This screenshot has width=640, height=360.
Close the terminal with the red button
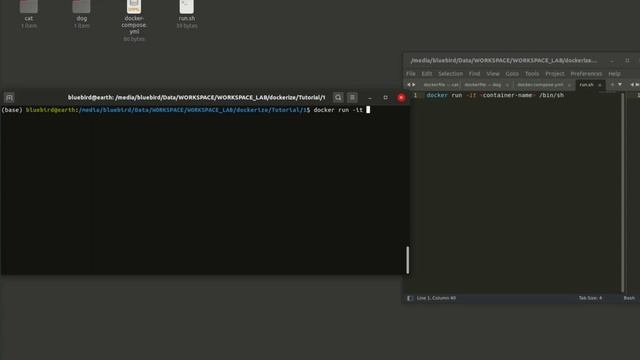[x=401, y=98]
